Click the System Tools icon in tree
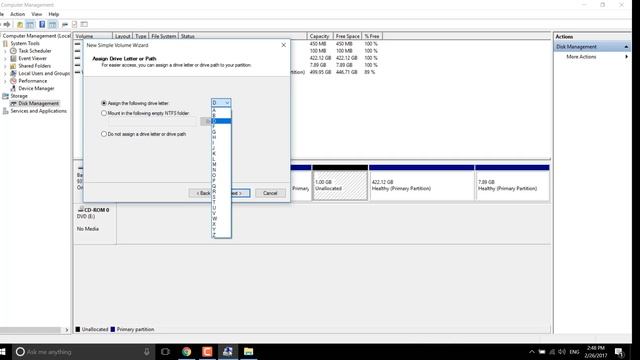 pos(5,43)
